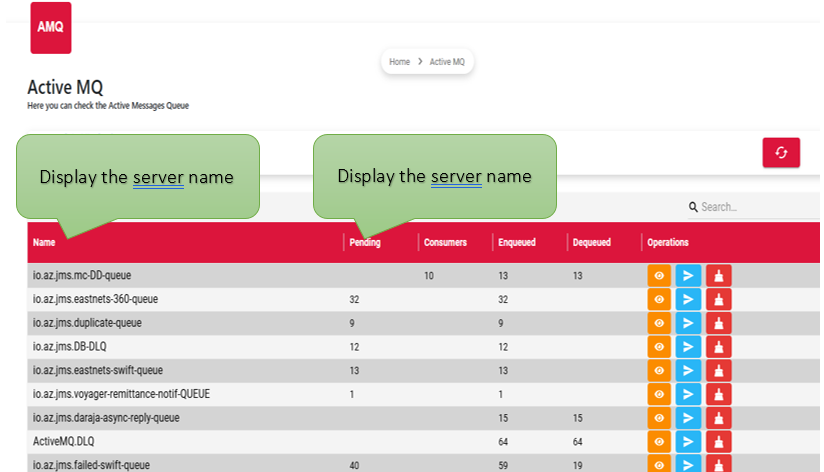Select io.az.jms.duplicate-queue name
The image size is (824, 472).
pos(87,323)
